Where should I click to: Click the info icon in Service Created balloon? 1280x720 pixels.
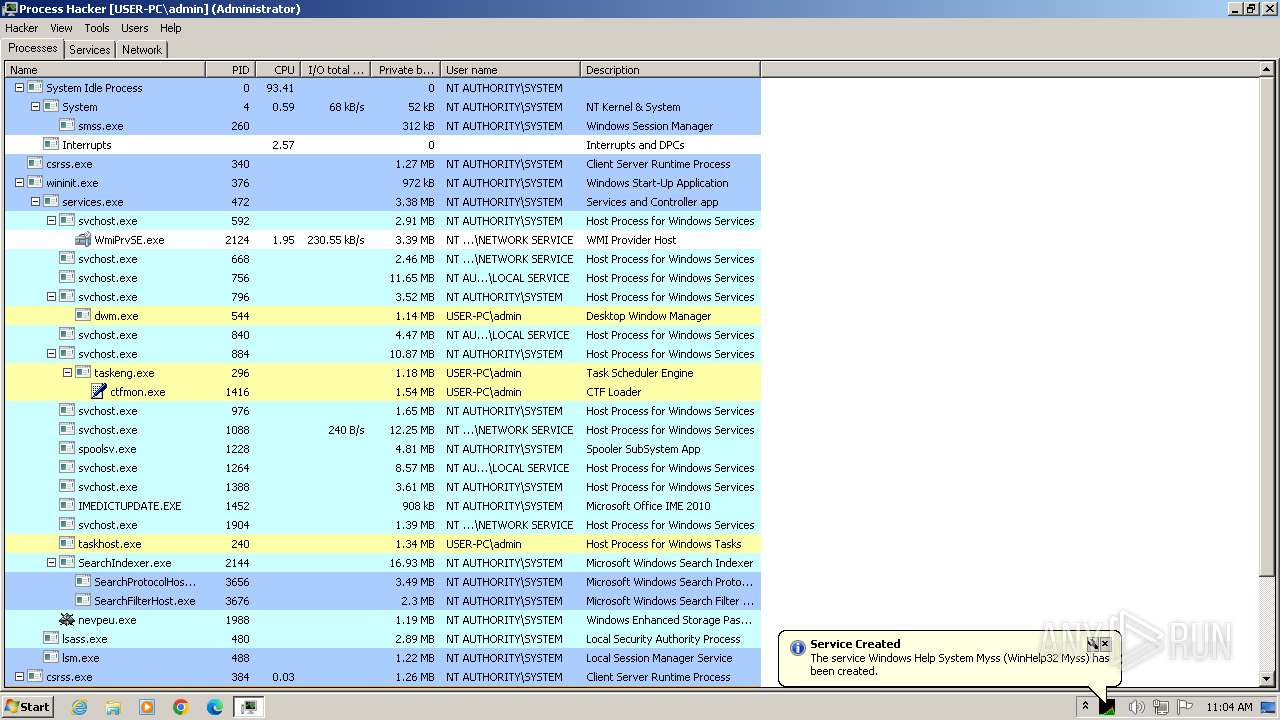point(797,648)
